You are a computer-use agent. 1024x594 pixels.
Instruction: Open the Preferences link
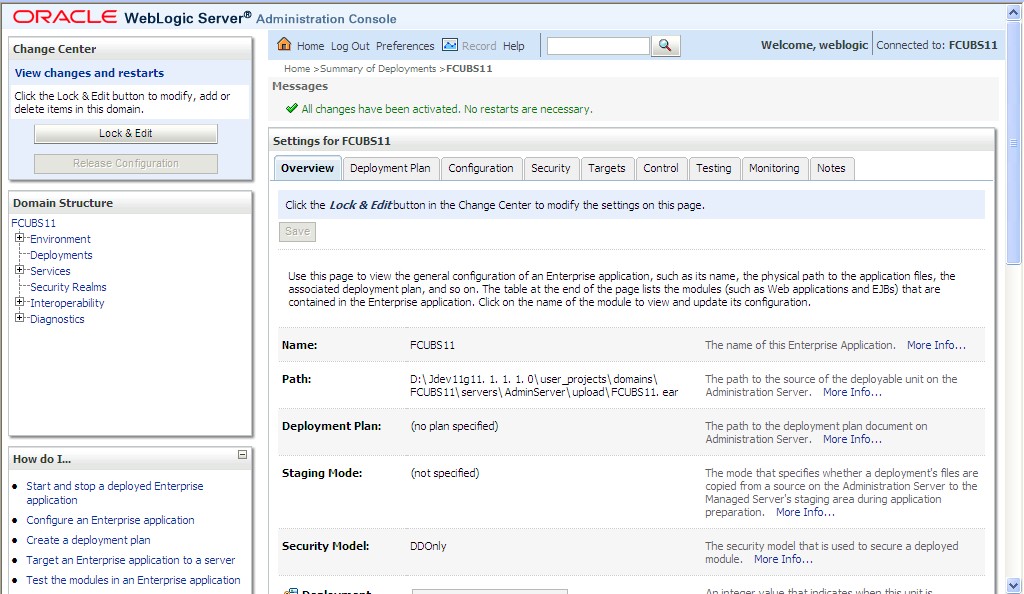coord(405,46)
